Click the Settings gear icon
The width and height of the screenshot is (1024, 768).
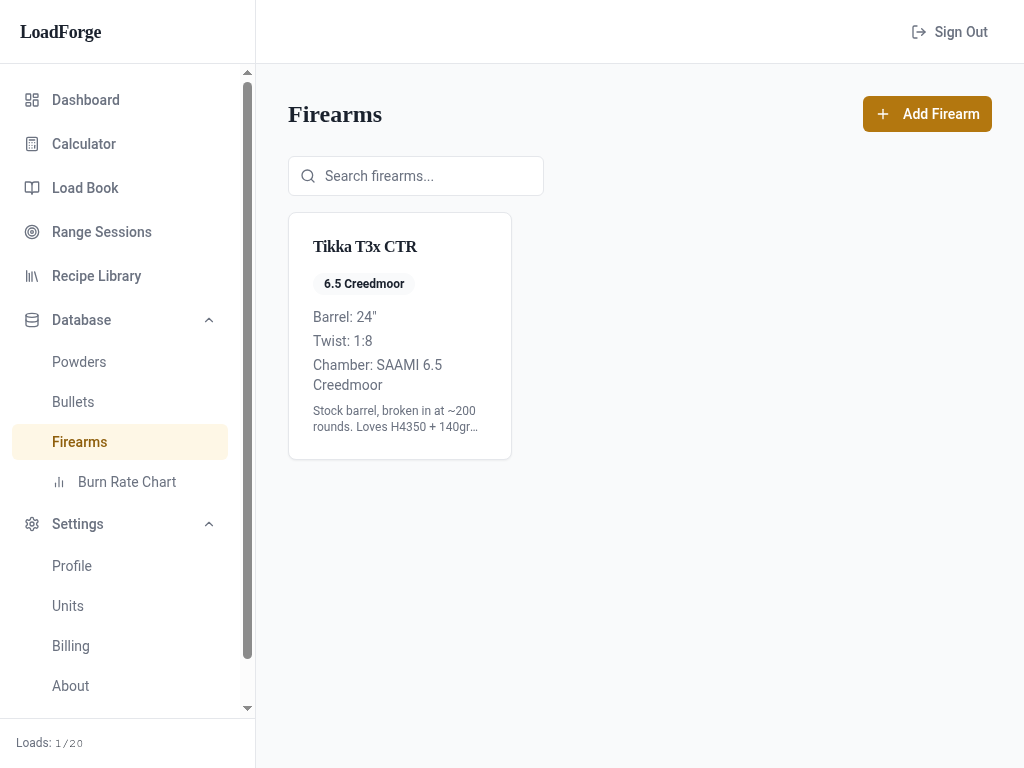tap(32, 524)
